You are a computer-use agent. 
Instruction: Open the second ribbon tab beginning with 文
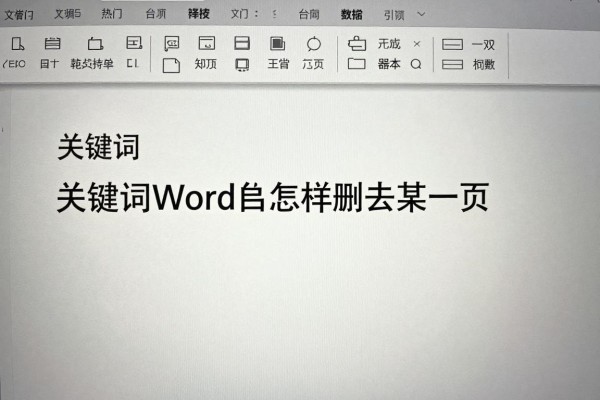coord(67,14)
